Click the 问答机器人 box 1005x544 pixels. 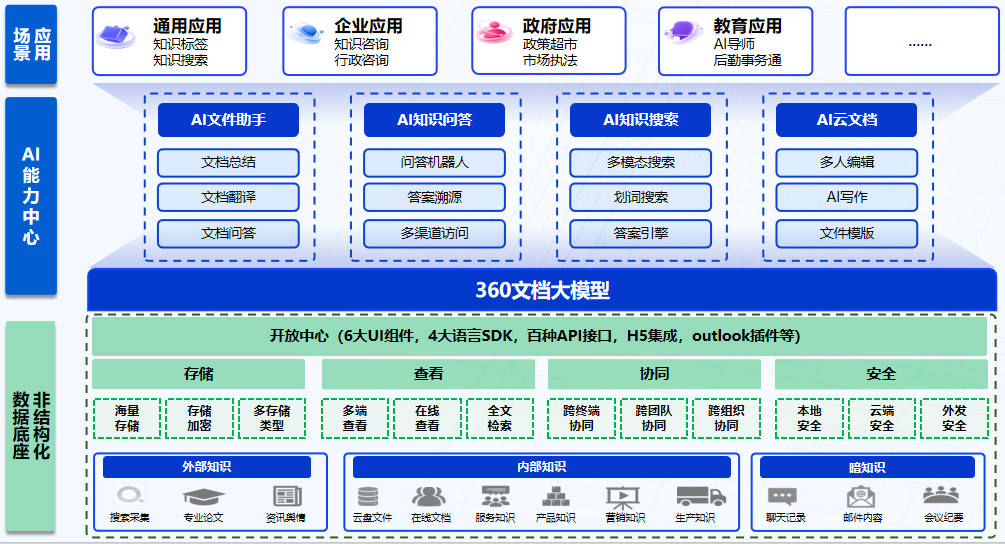point(435,163)
